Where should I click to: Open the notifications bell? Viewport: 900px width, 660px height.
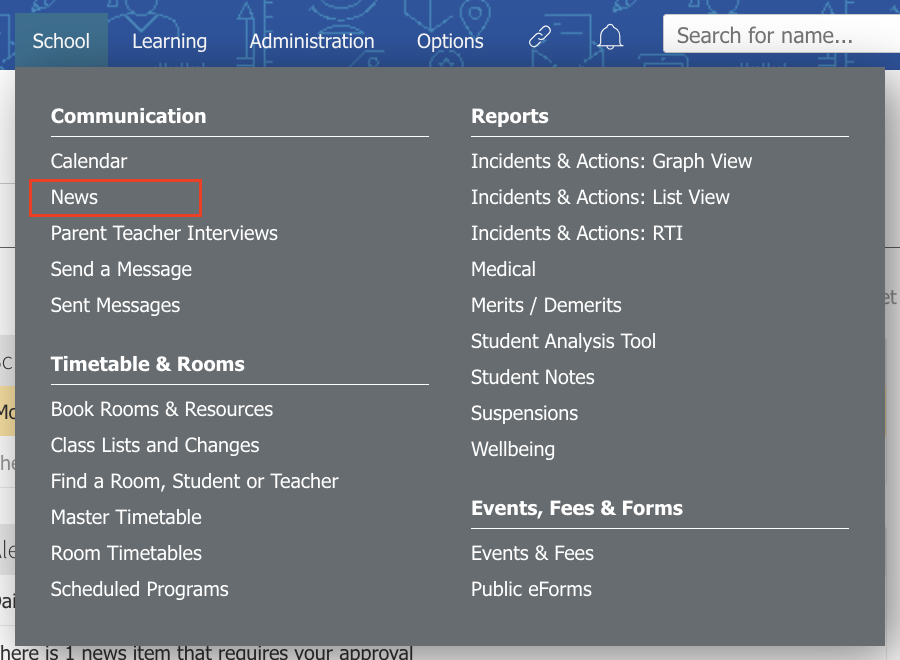[610, 37]
